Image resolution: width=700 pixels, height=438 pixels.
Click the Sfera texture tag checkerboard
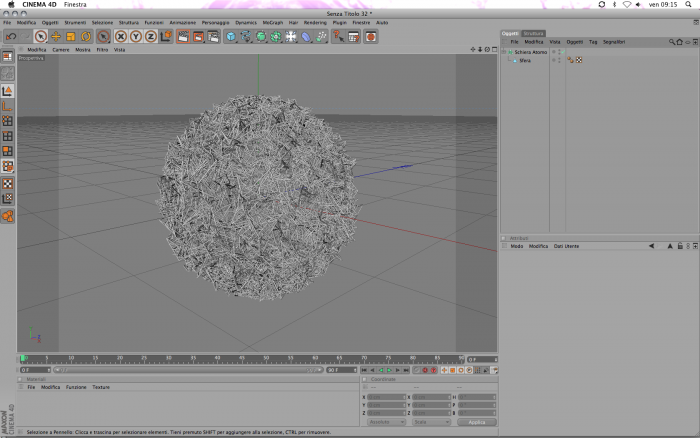579,60
